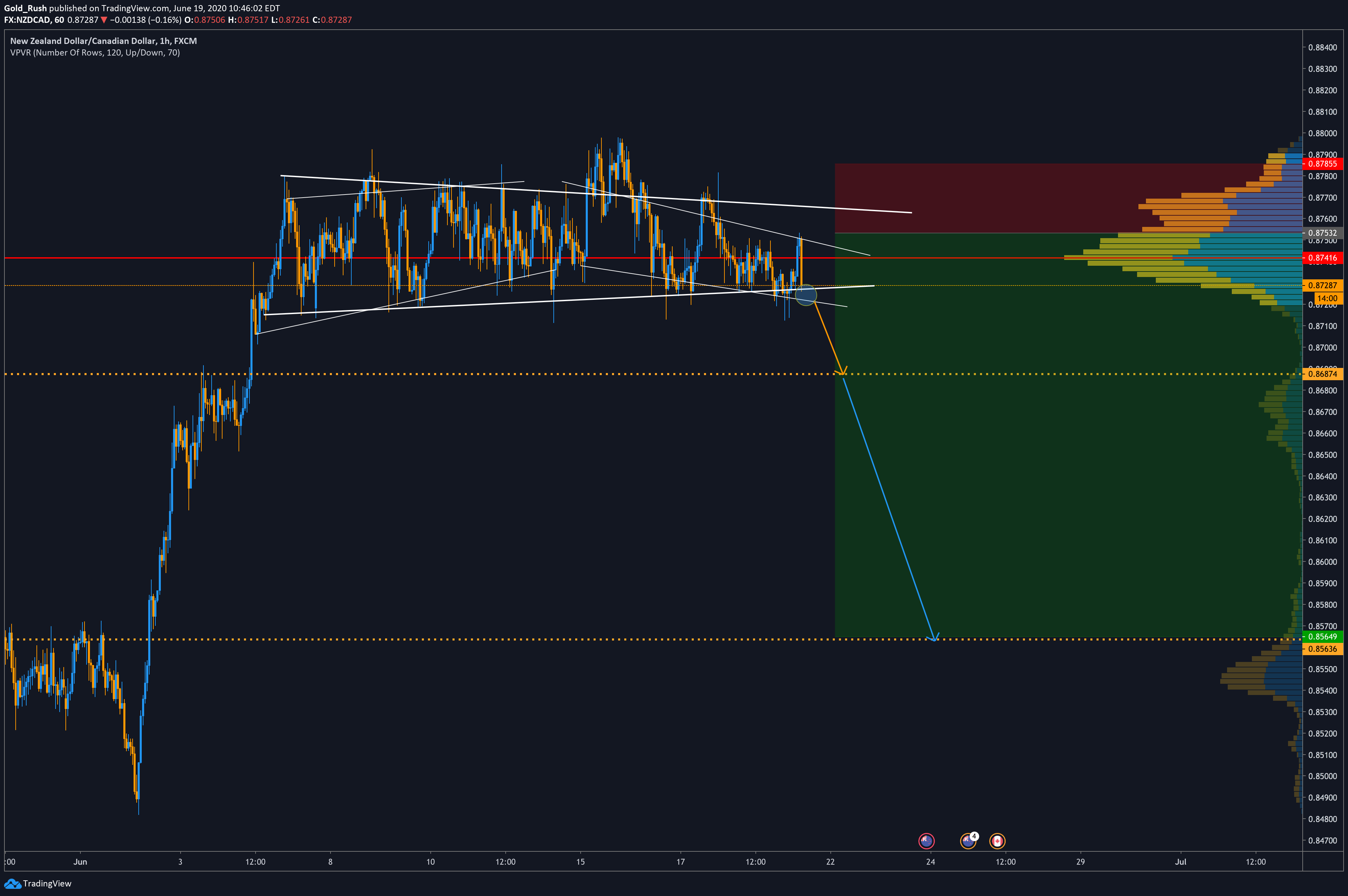Click the 15 date label on time axis
Screen dimensions: 1348x896
pos(581,862)
